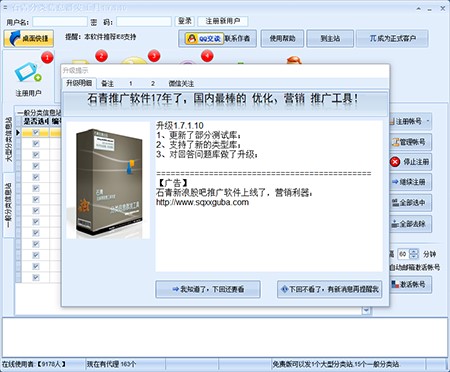Click scroll down arrow below the list
Image resolution: width=450 pixels, height=372 pixels.
366,310
